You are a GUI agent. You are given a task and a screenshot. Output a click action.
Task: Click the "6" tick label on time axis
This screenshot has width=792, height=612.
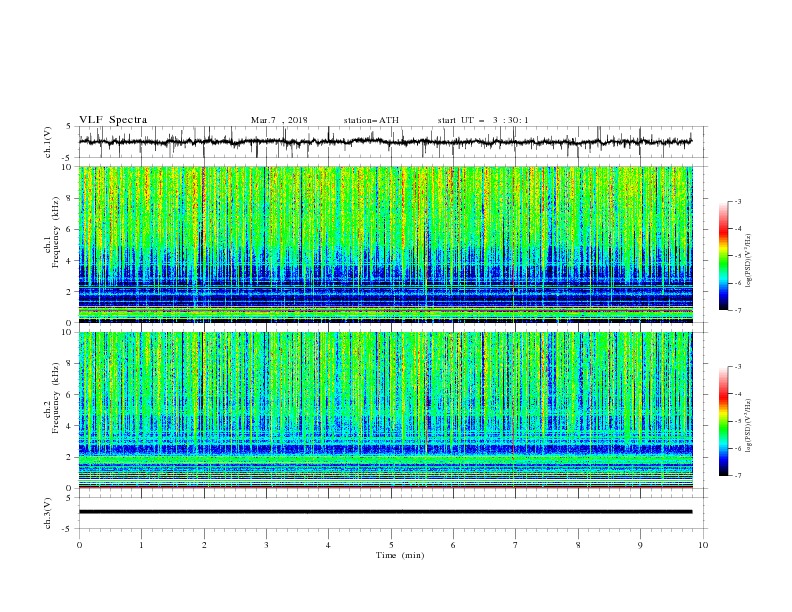[x=453, y=545]
